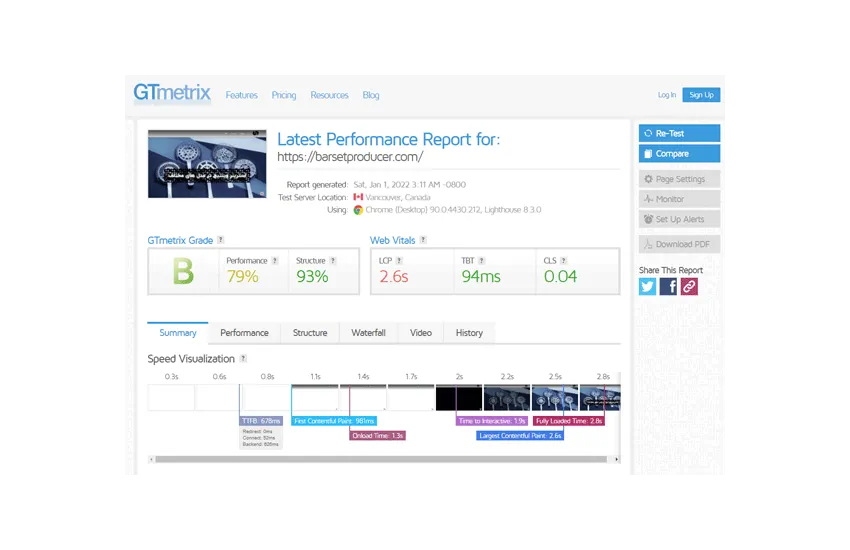850x550 pixels.
Task: Open Speed Visualization help icon
Action: pyautogui.click(x=243, y=359)
